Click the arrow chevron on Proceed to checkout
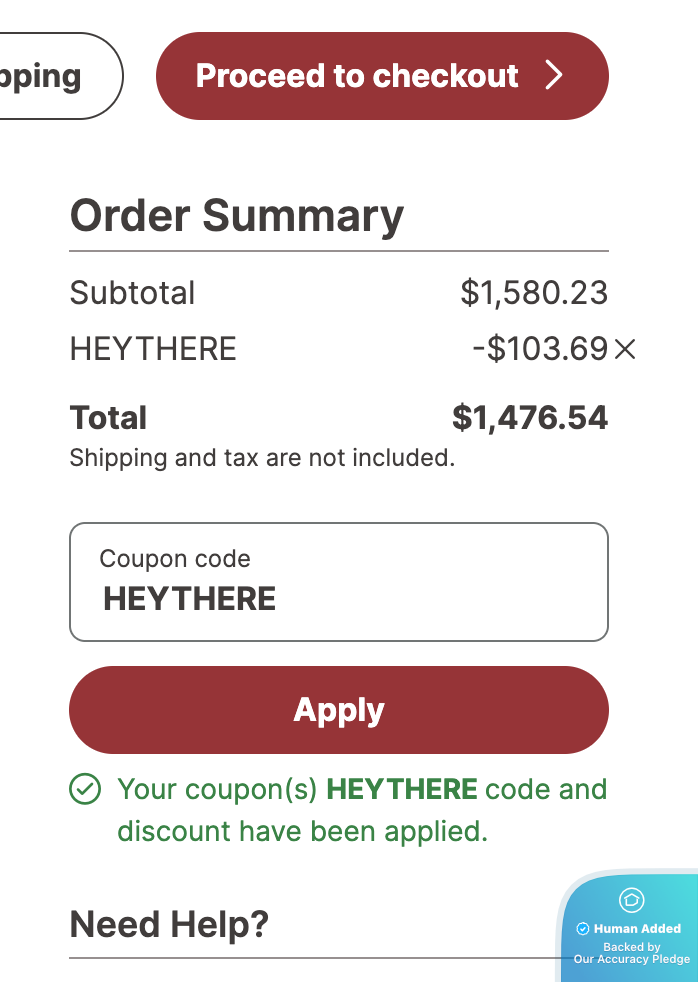Image resolution: width=698 pixels, height=982 pixels. 555,76
